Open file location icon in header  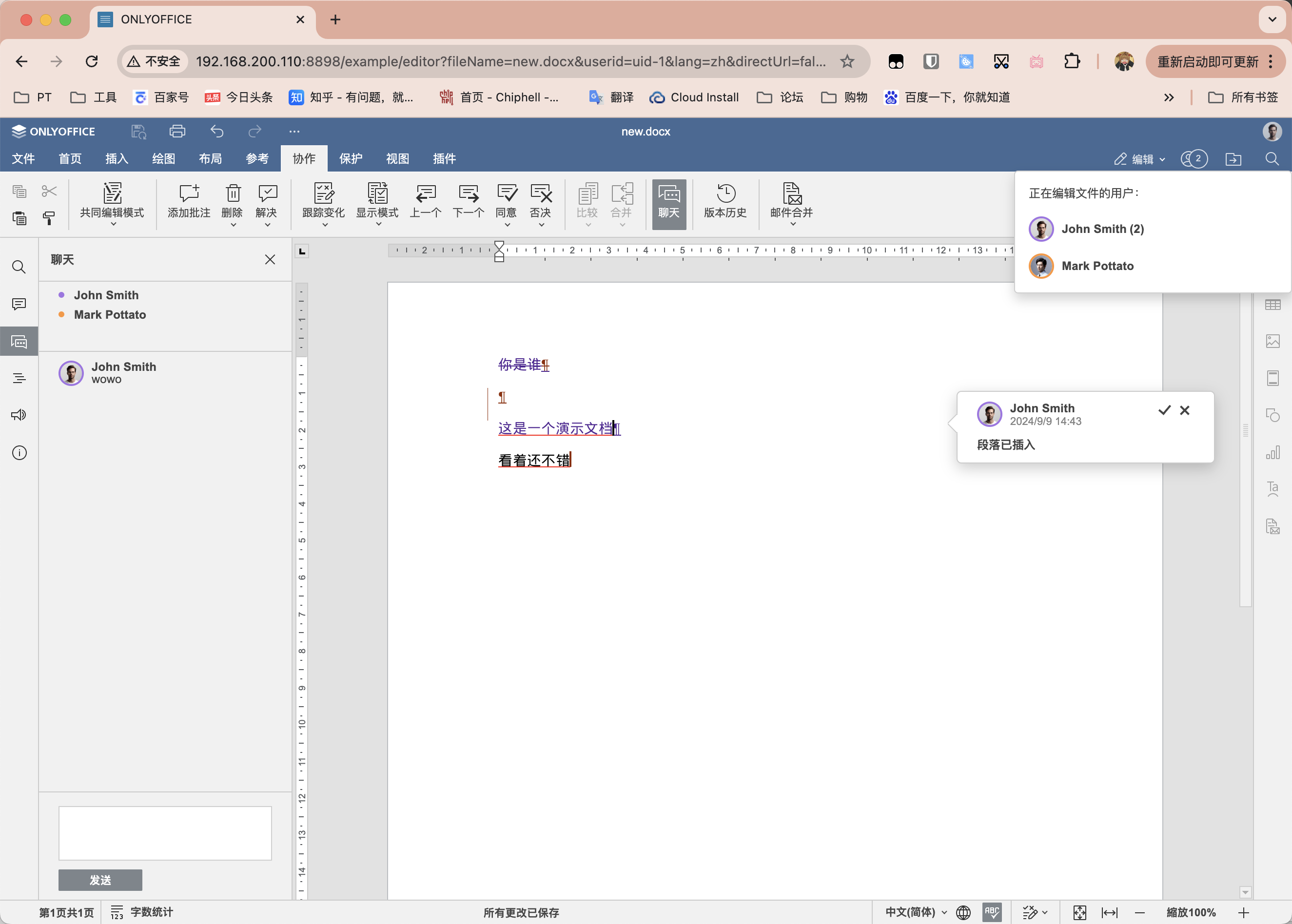[1233, 159]
